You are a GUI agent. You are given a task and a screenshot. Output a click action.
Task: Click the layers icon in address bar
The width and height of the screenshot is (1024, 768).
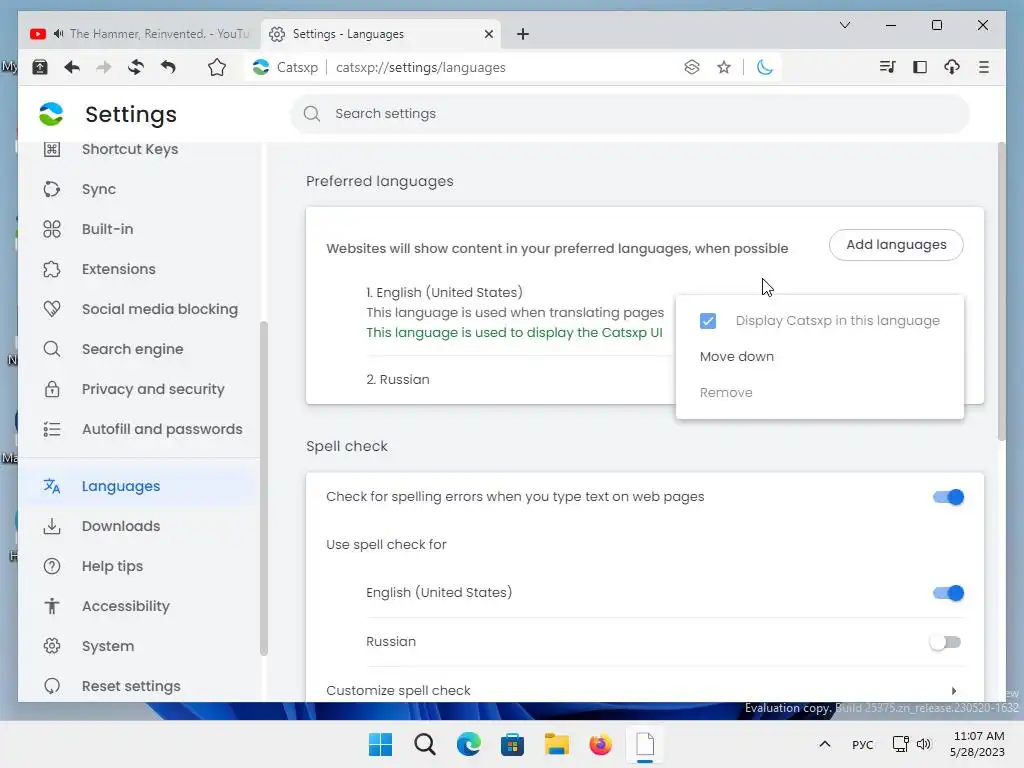[692, 67]
